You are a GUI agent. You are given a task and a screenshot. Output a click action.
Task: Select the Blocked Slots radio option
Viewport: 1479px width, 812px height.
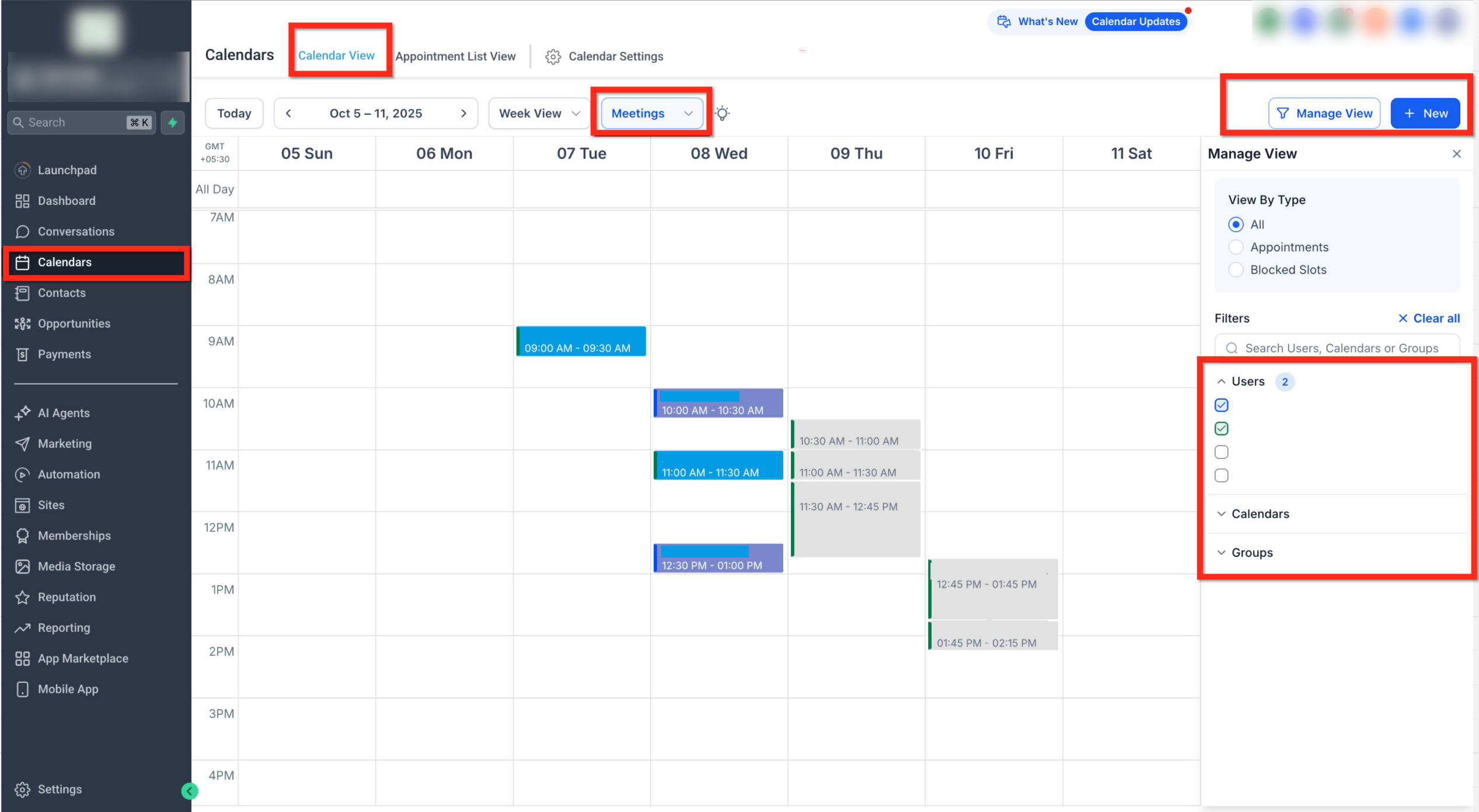click(1236, 270)
